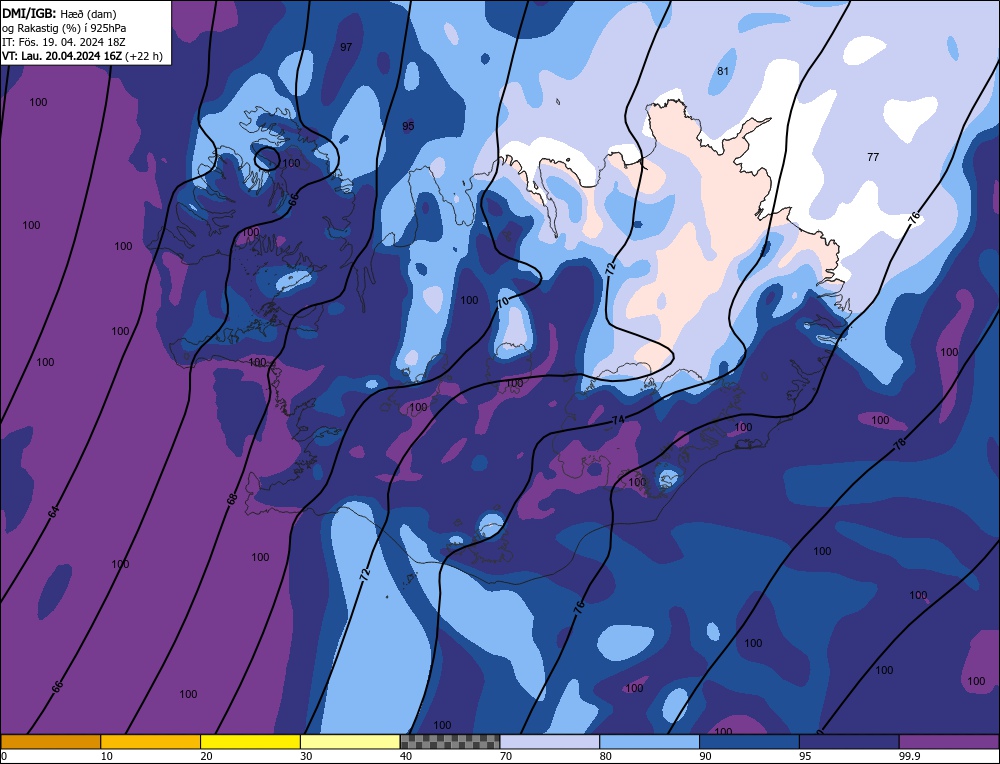This screenshot has height=764, width=1000.
Task: Select the pale yellow 30–40 legend swatch
Action: point(350,742)
